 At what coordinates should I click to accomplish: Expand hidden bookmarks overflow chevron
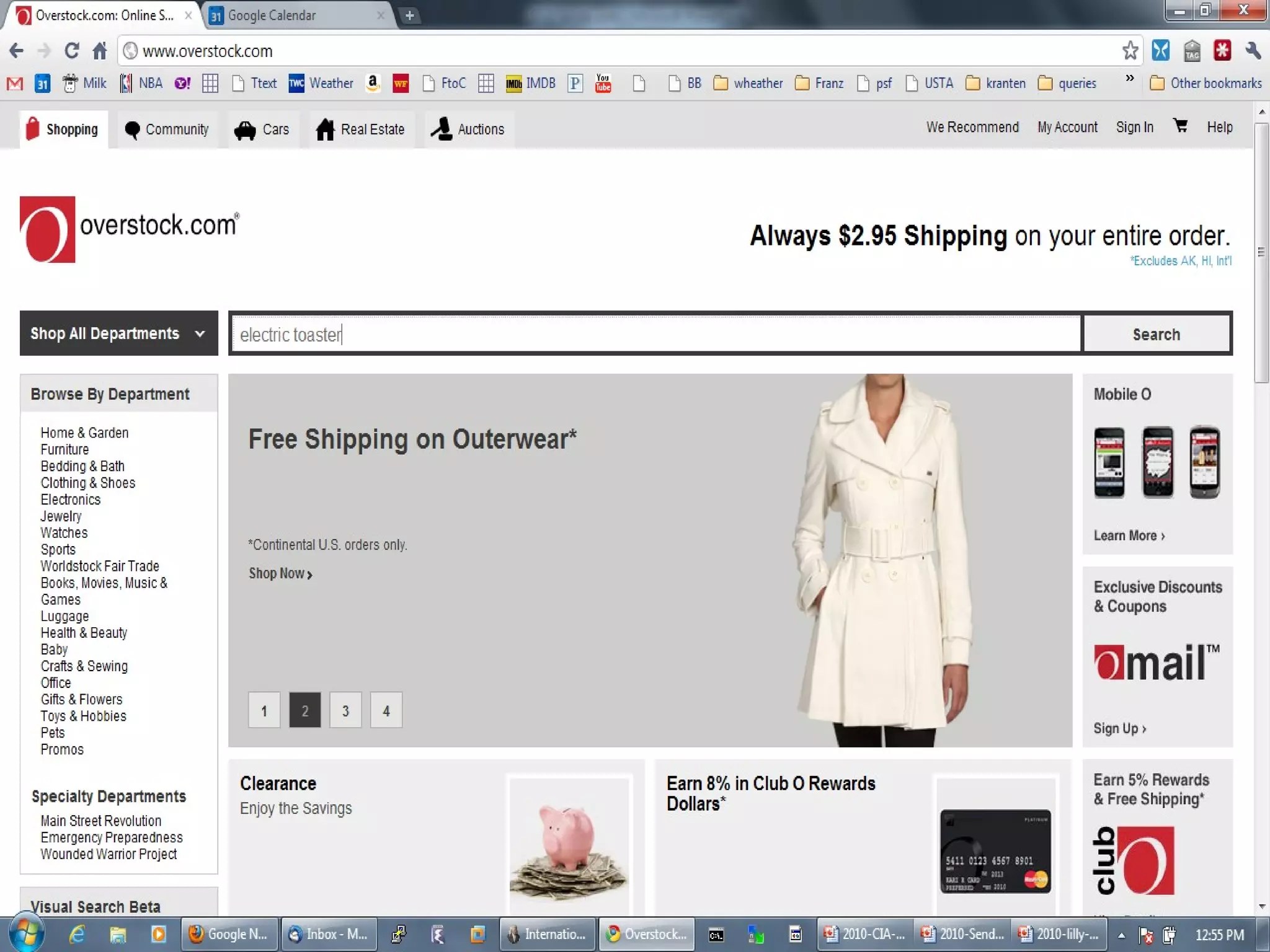coord(1129,78)
